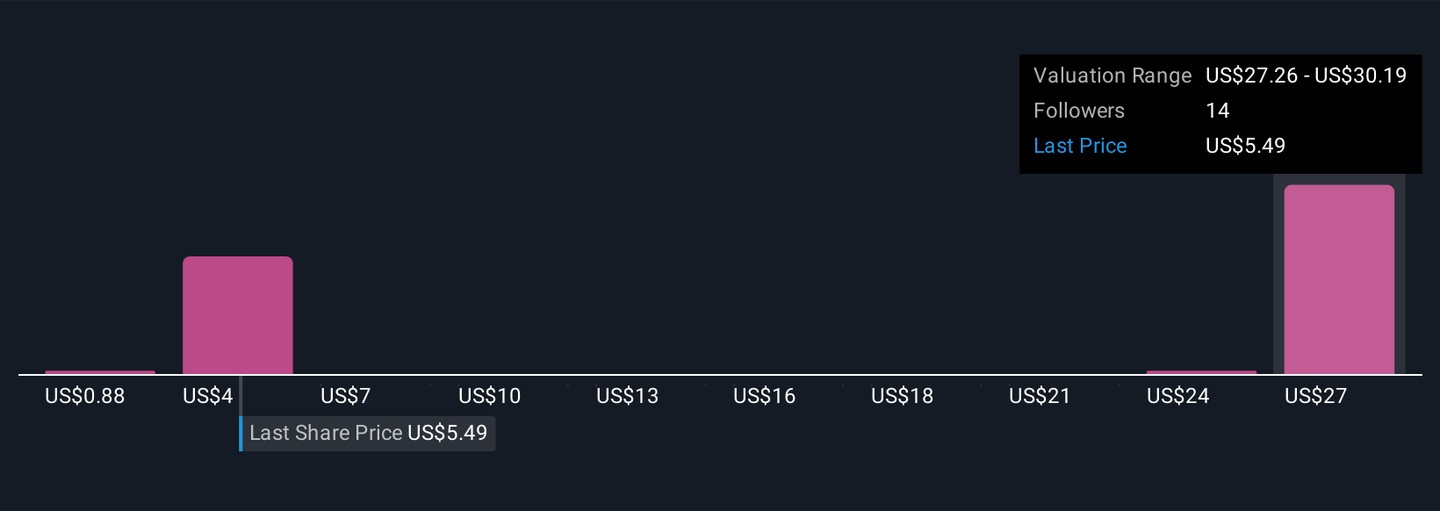The width and height of the screenshot is (1440, 511).
Task: Select the tiny bar above US$24
Action: (1201, 372)
